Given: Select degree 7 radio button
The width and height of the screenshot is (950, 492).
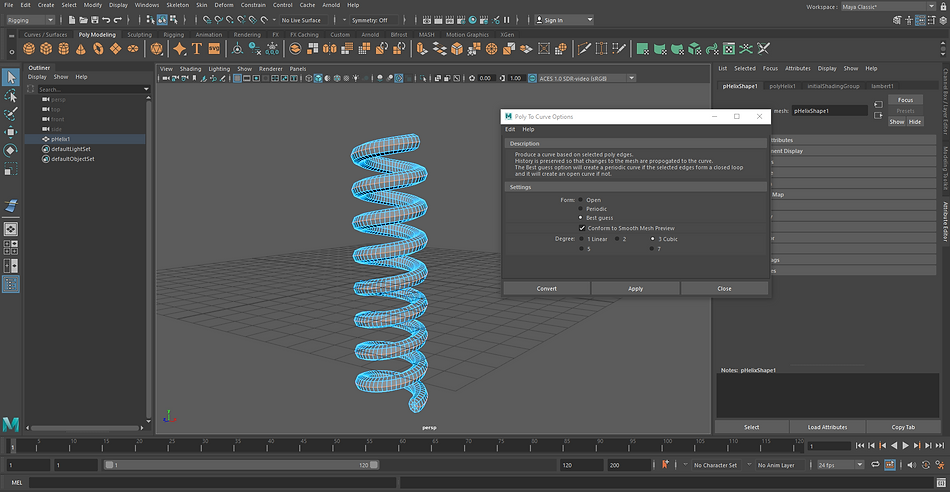Looking at the screenshot, I should [x=653, y=249].
